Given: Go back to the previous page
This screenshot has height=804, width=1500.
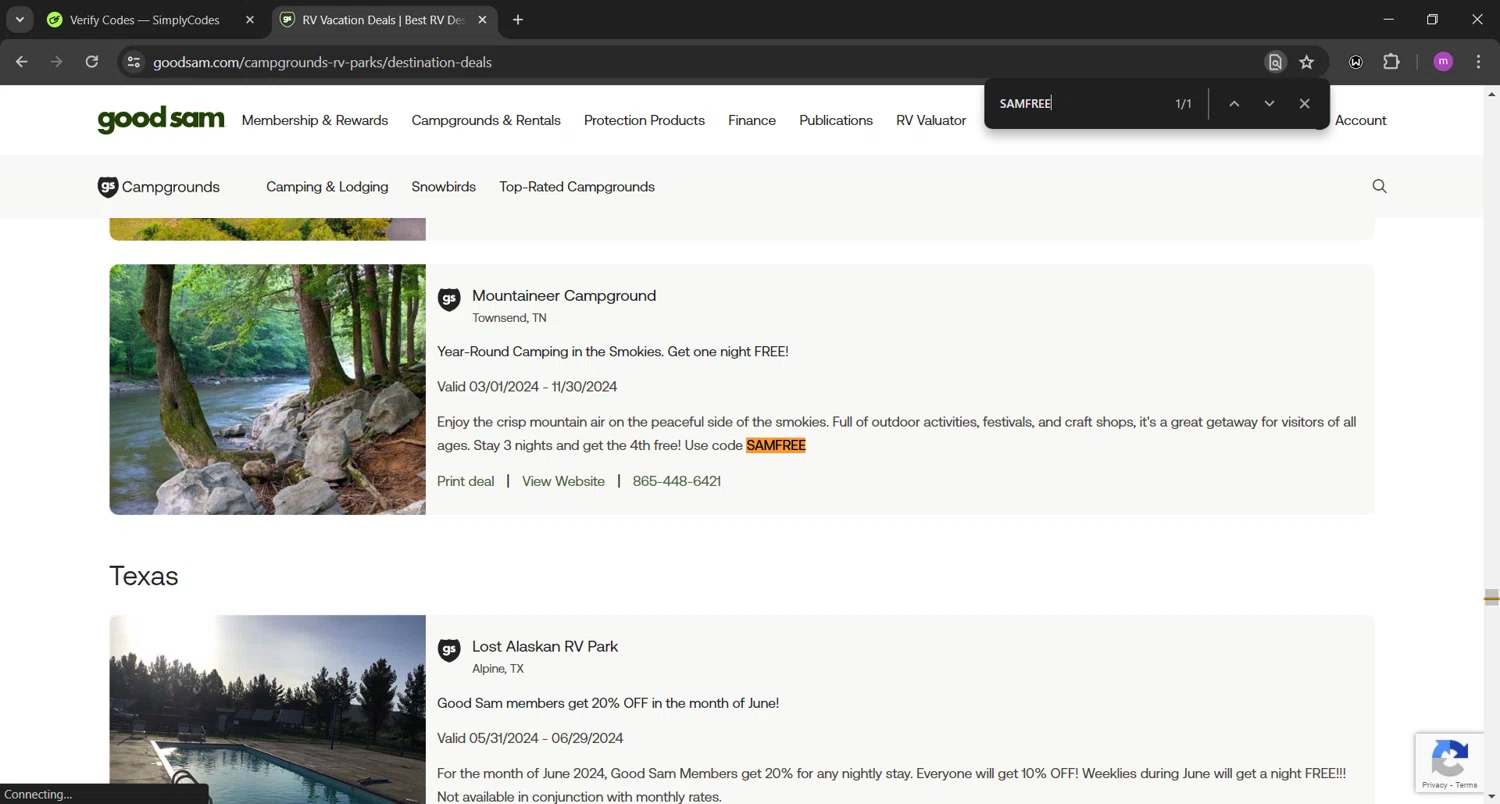Looking at the screenshot, I should click(22, 62).
